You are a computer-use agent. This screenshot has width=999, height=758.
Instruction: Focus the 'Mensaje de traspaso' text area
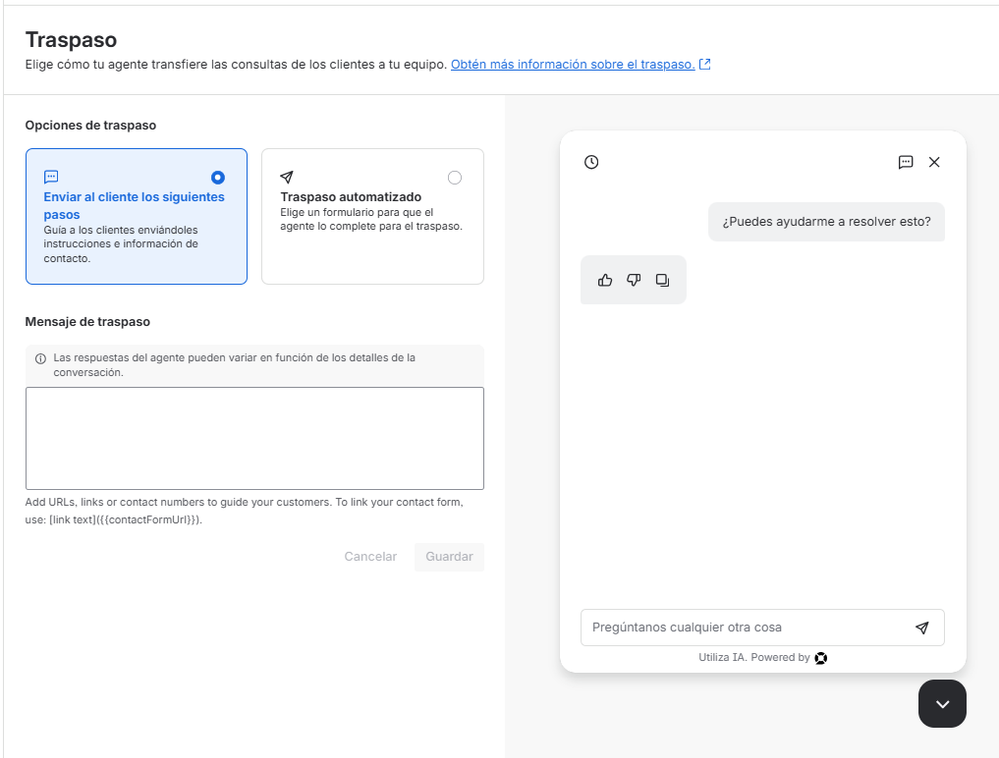point(255,438)
